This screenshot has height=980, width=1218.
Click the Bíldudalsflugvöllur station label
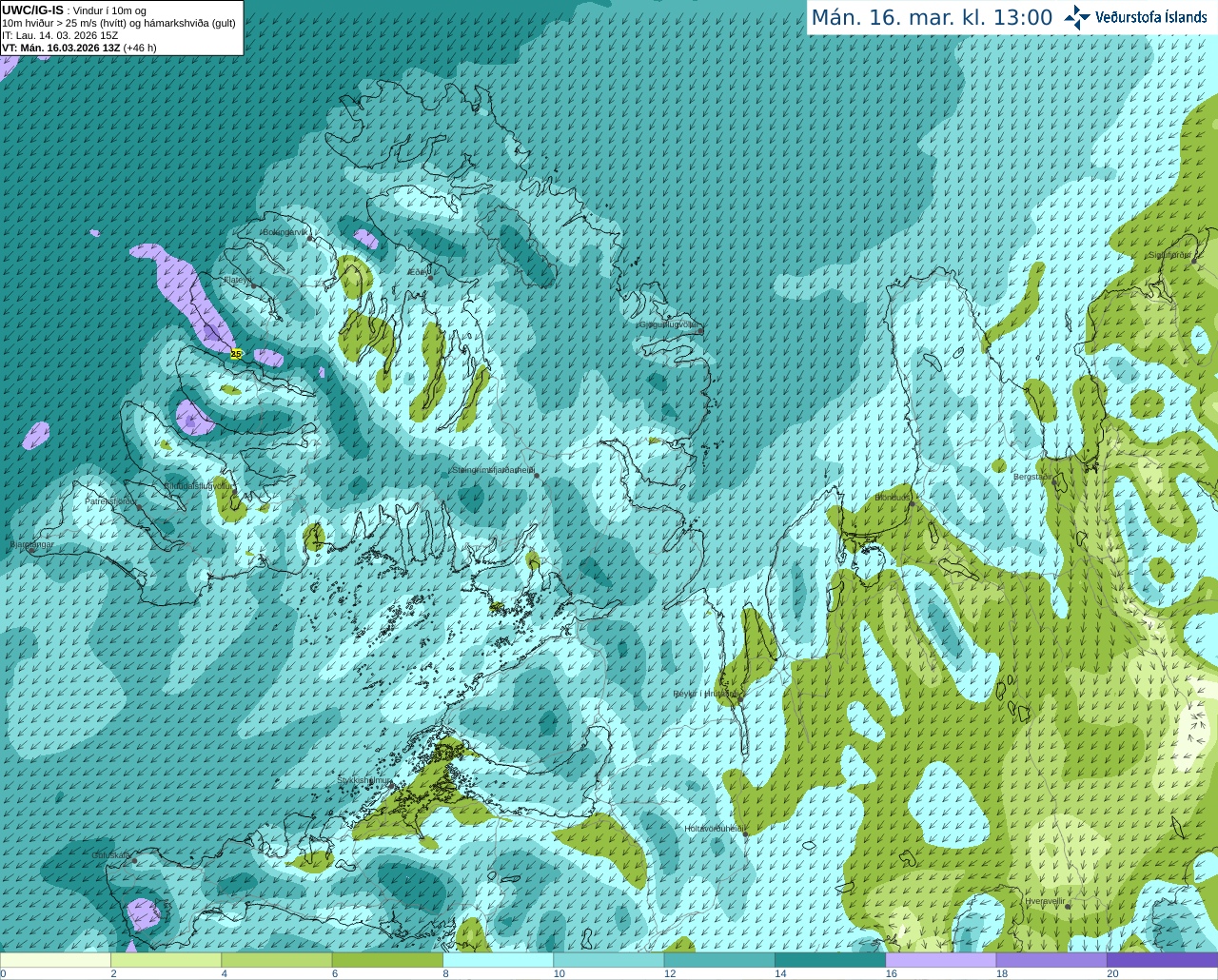tap(197, 485)
